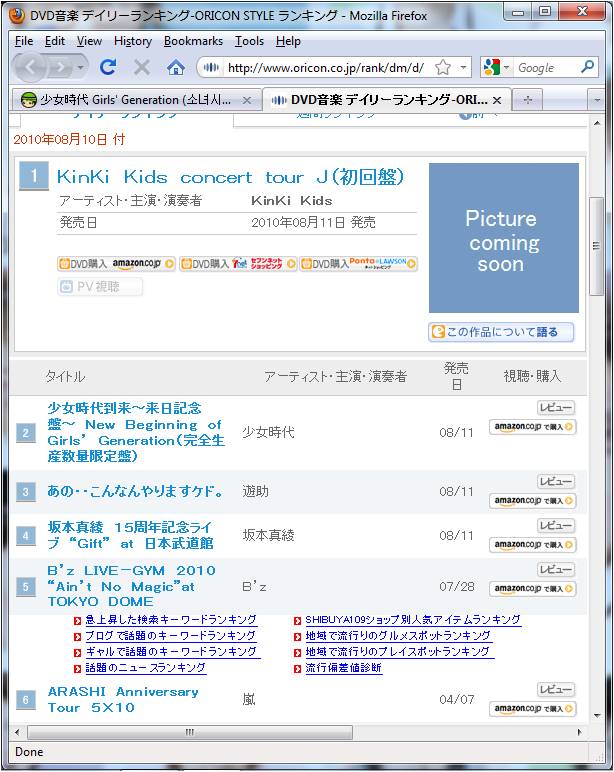Open a new tab with plus button
614x772 pixels.
point(527,100)
